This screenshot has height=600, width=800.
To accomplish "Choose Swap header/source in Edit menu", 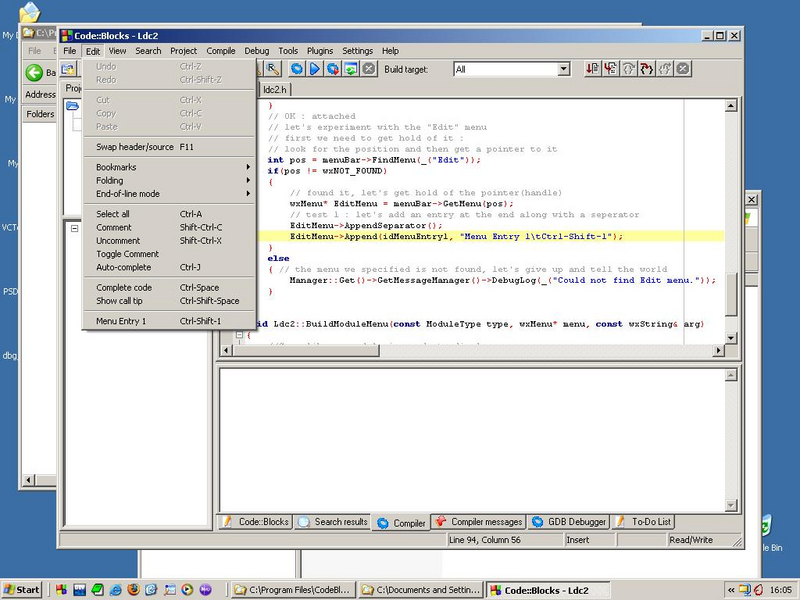I will (169, 146).
